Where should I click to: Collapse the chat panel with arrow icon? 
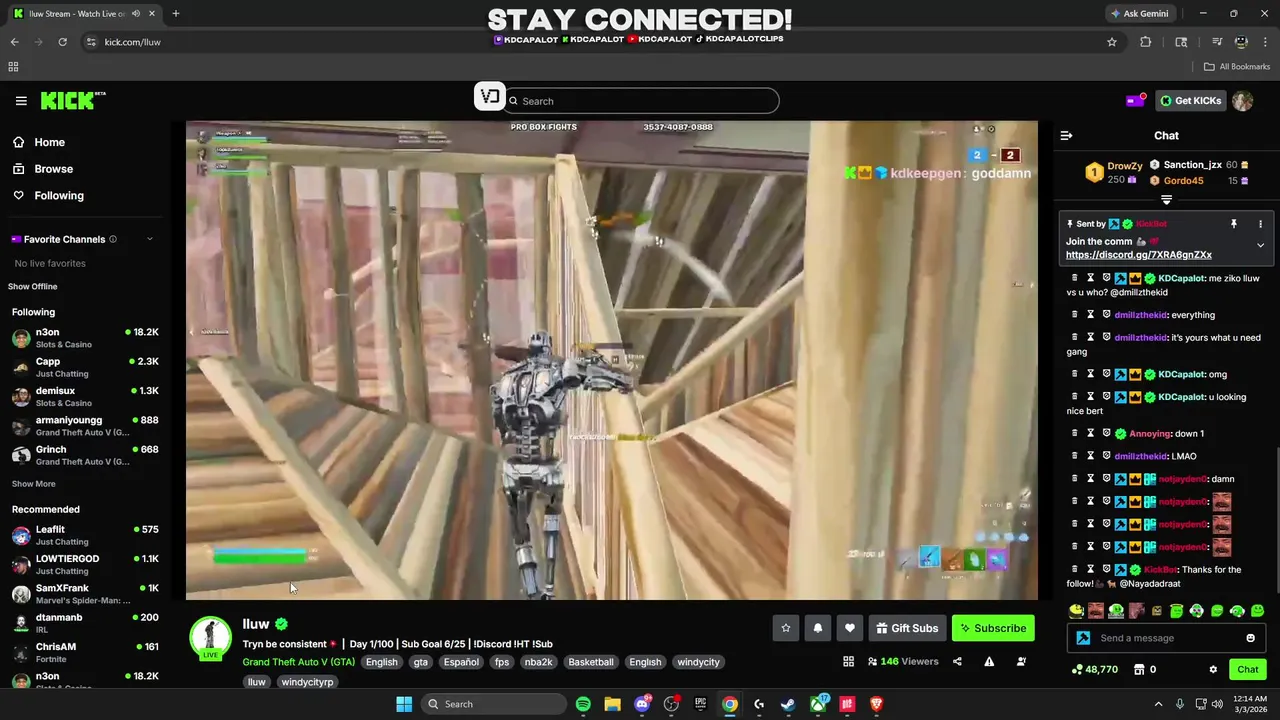click(1066, 135)
